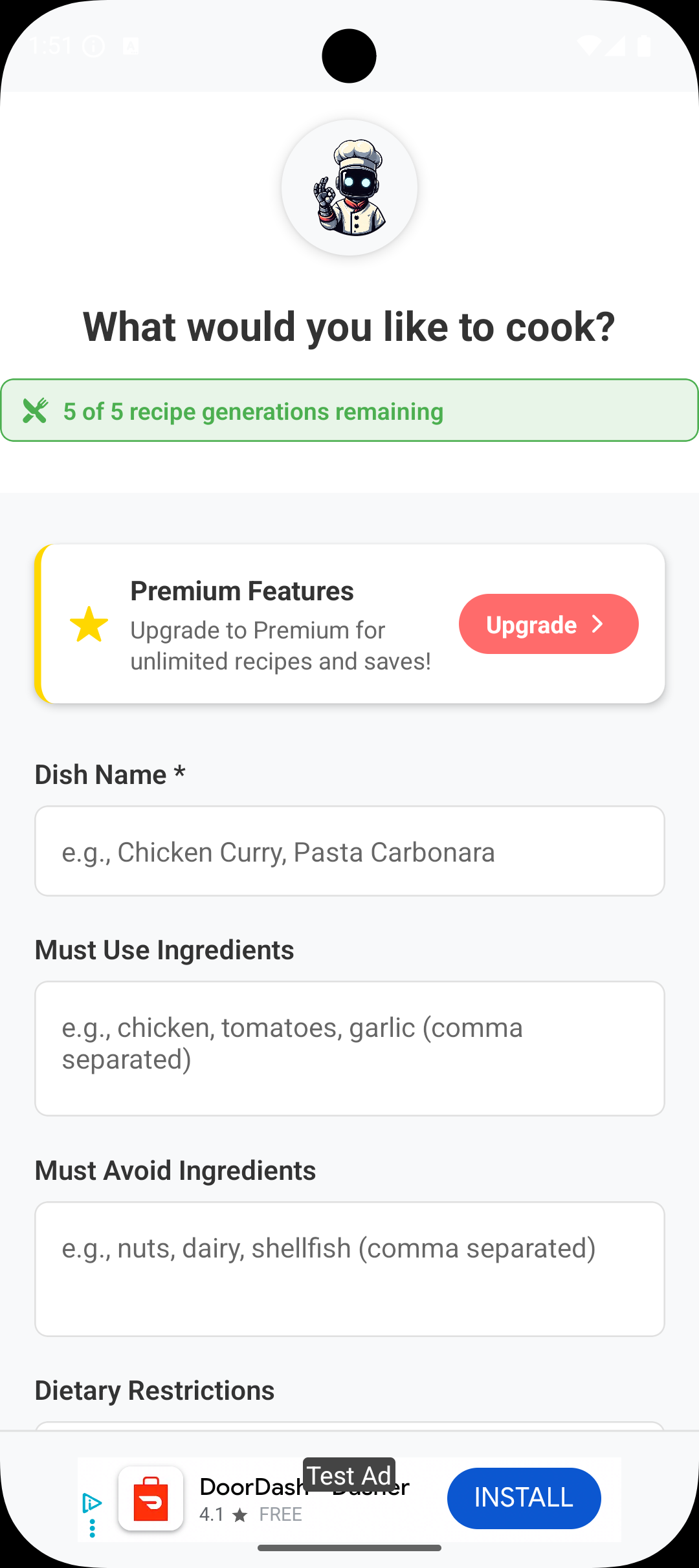Tap the DoorDash ad title text
This screenshot has width=699, height=1568.
pyautogui.click(x=252, y=1487)
